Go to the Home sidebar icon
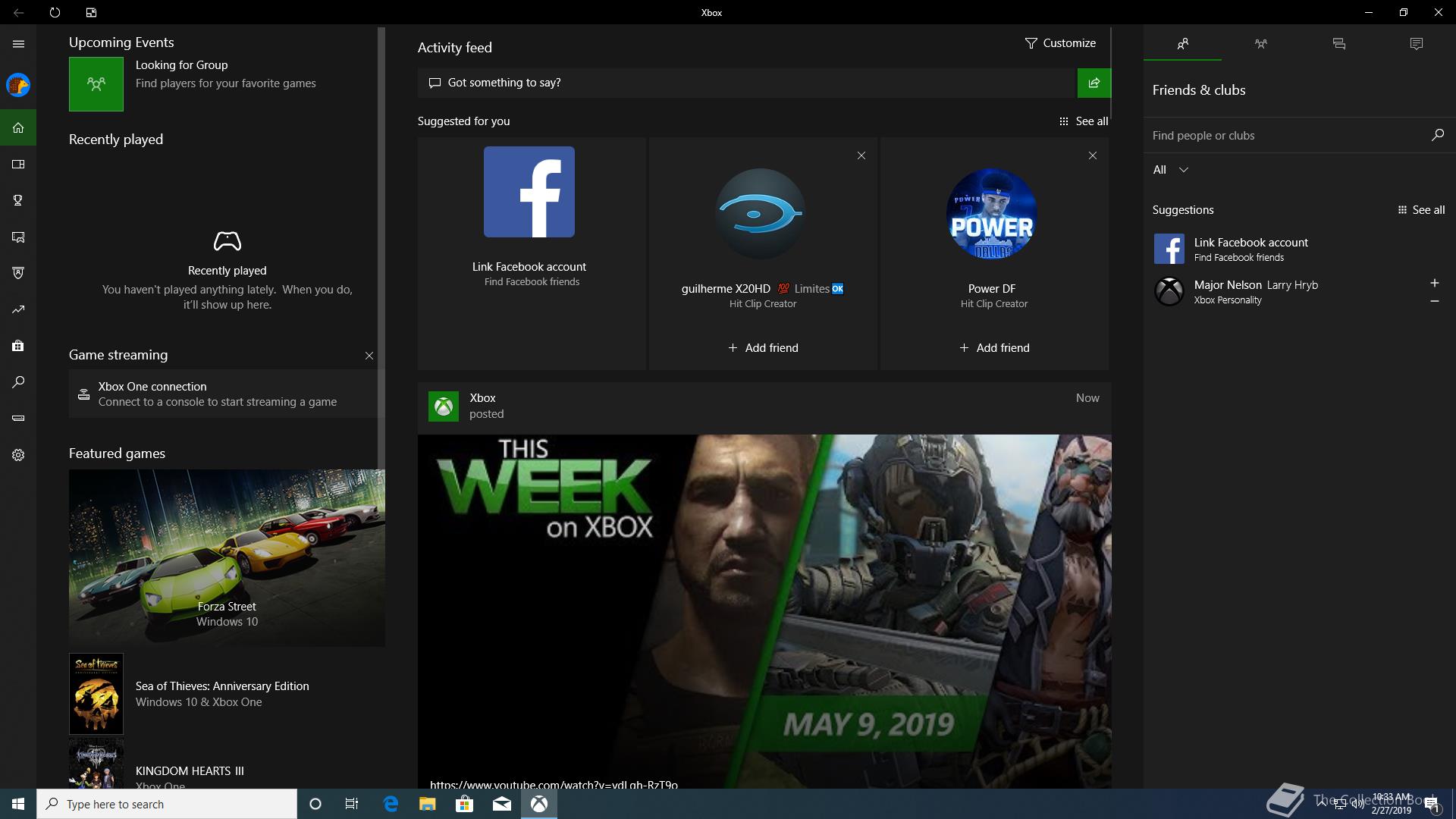This screenshot has height=819, width=1456. (18, 127)
